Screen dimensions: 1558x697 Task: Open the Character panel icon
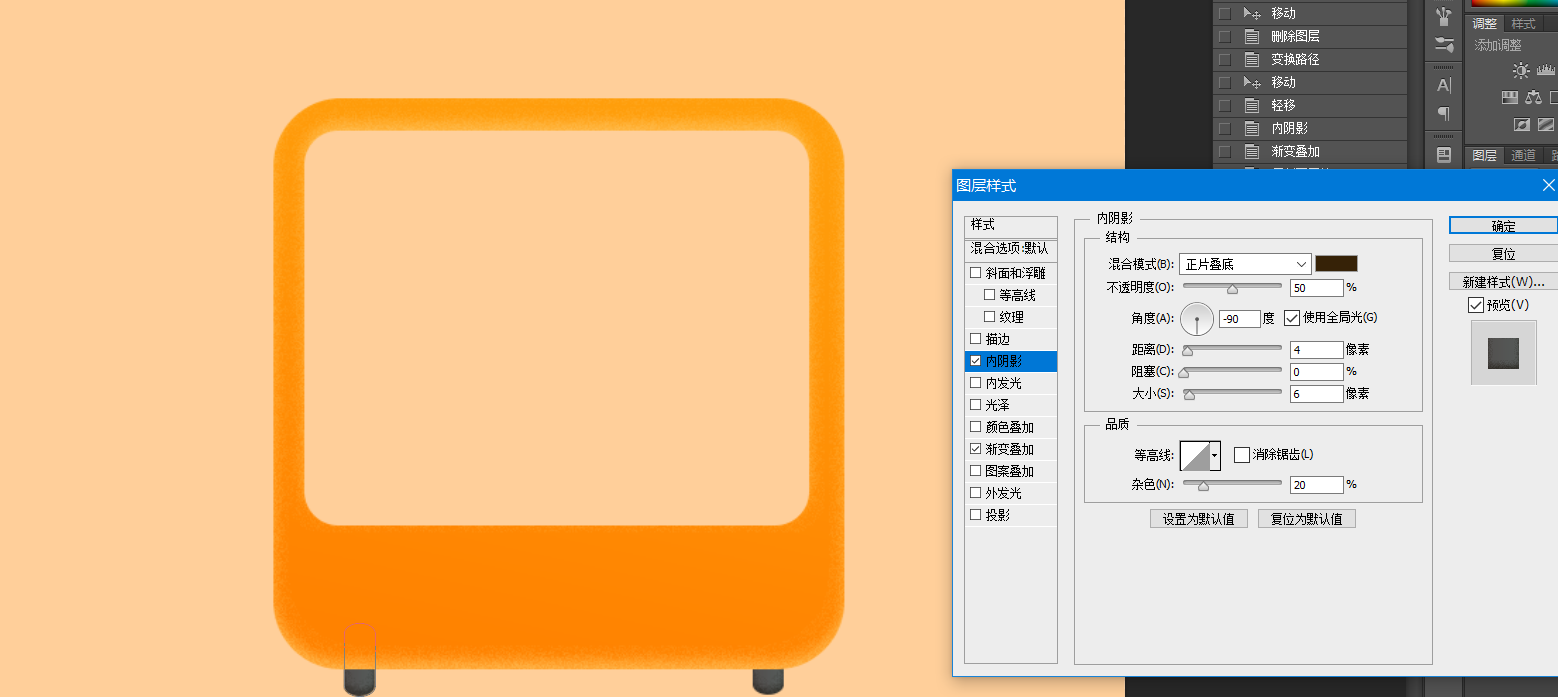pyautogui.click(x=1443, y=85)
